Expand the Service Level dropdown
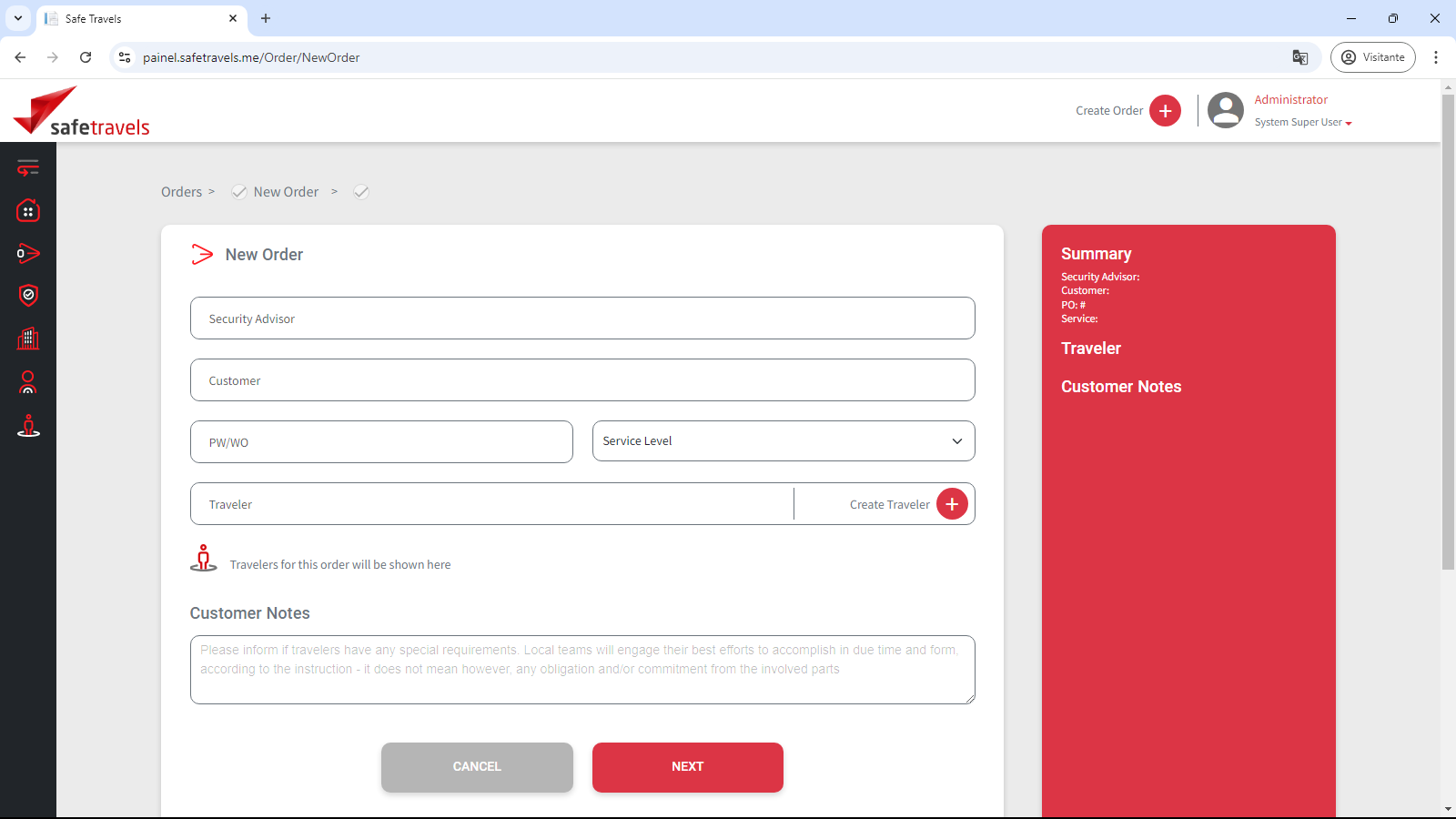Screen dimensions: 1456x819 pos(783,441)
